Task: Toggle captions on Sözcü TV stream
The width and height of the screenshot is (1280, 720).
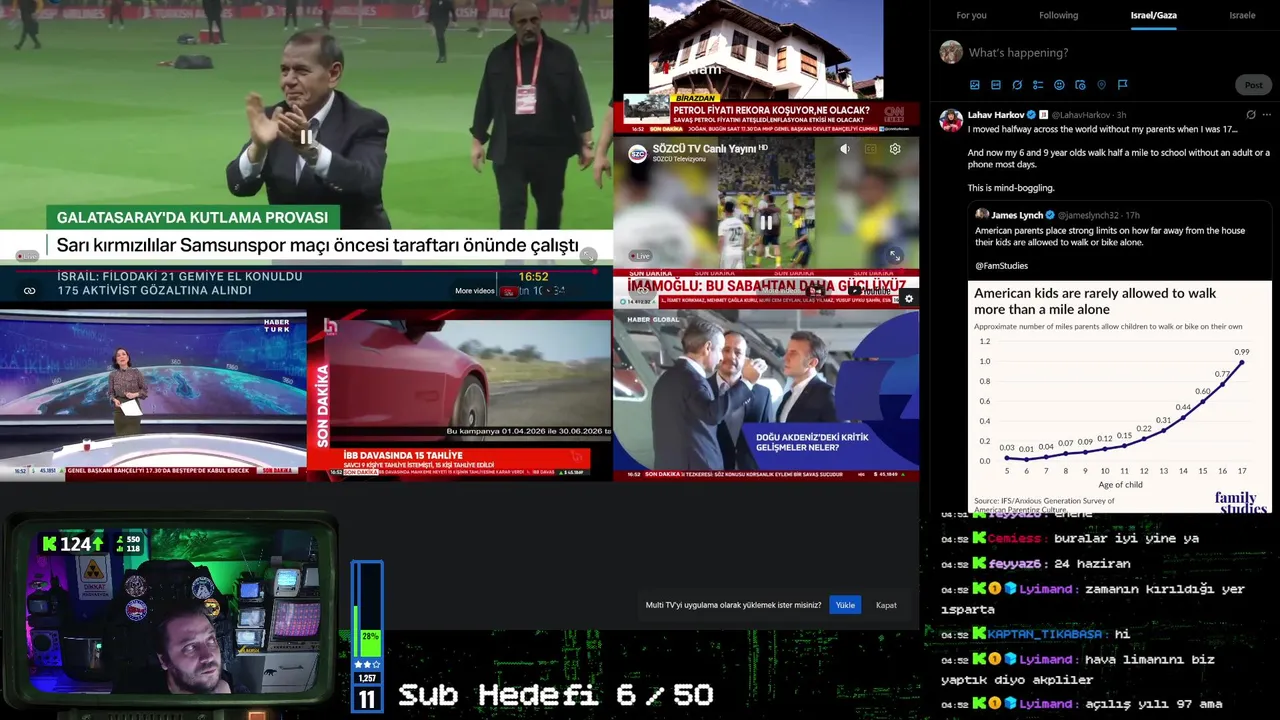Action: [870, 149]
